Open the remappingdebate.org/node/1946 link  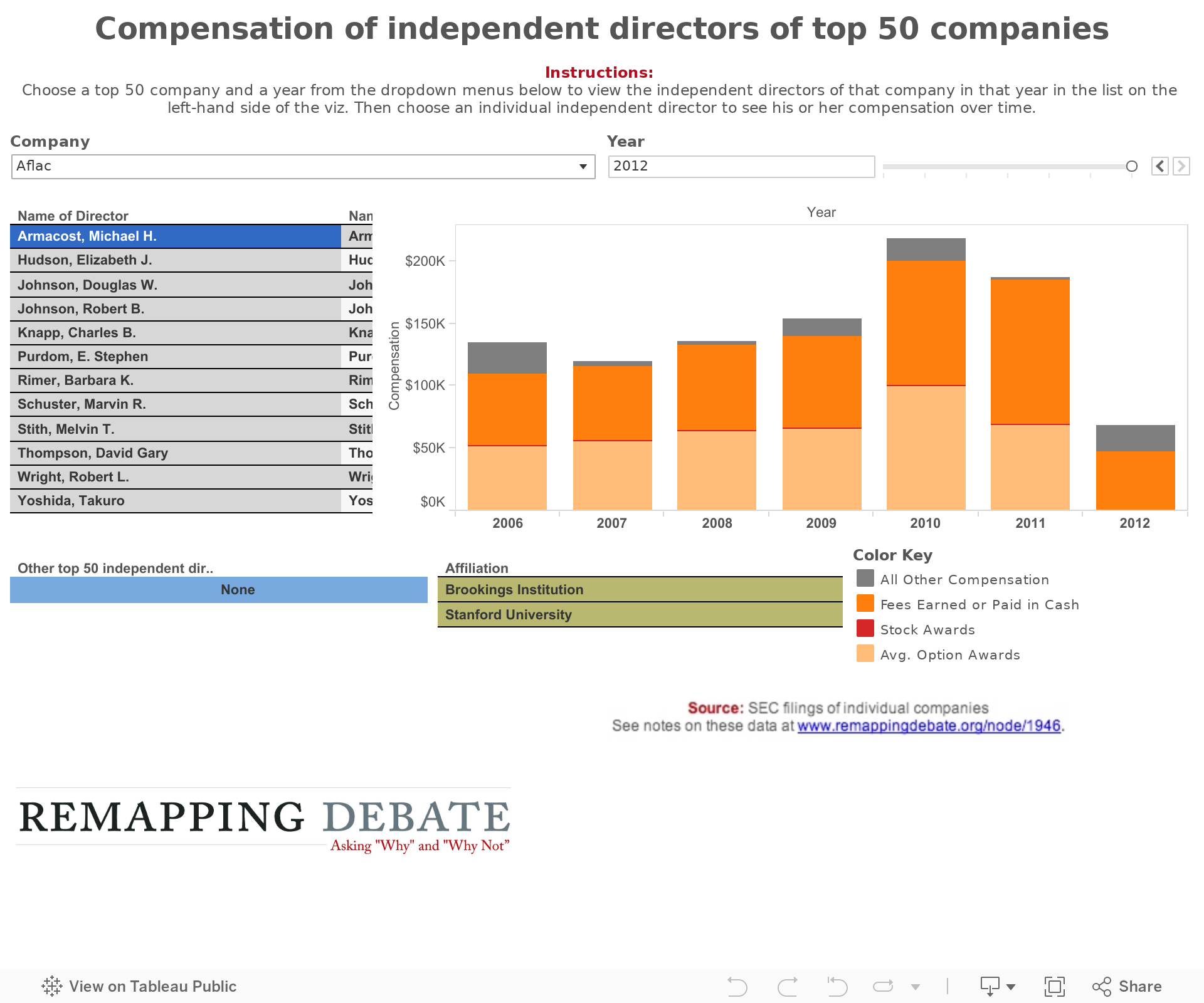point(929,725)
